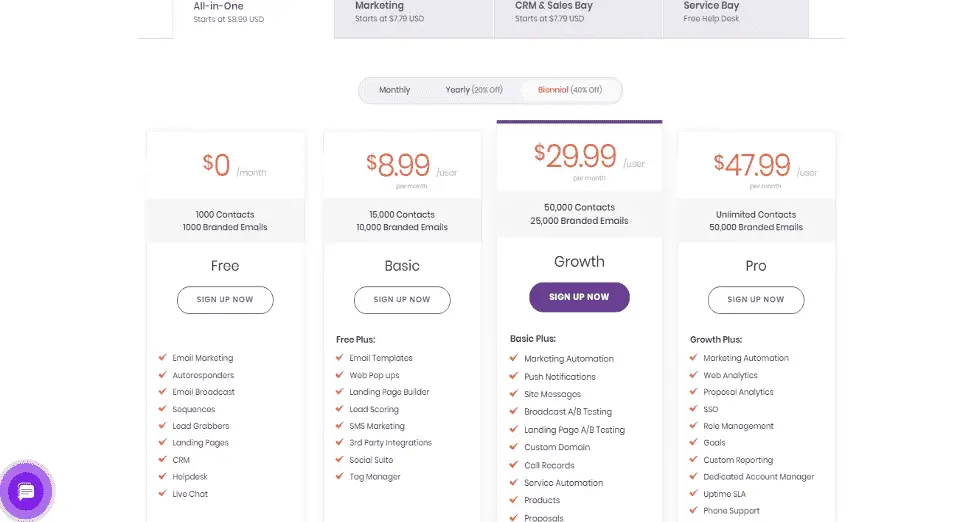Click checkmark icon next to SMS Marketing

[340, 426]
